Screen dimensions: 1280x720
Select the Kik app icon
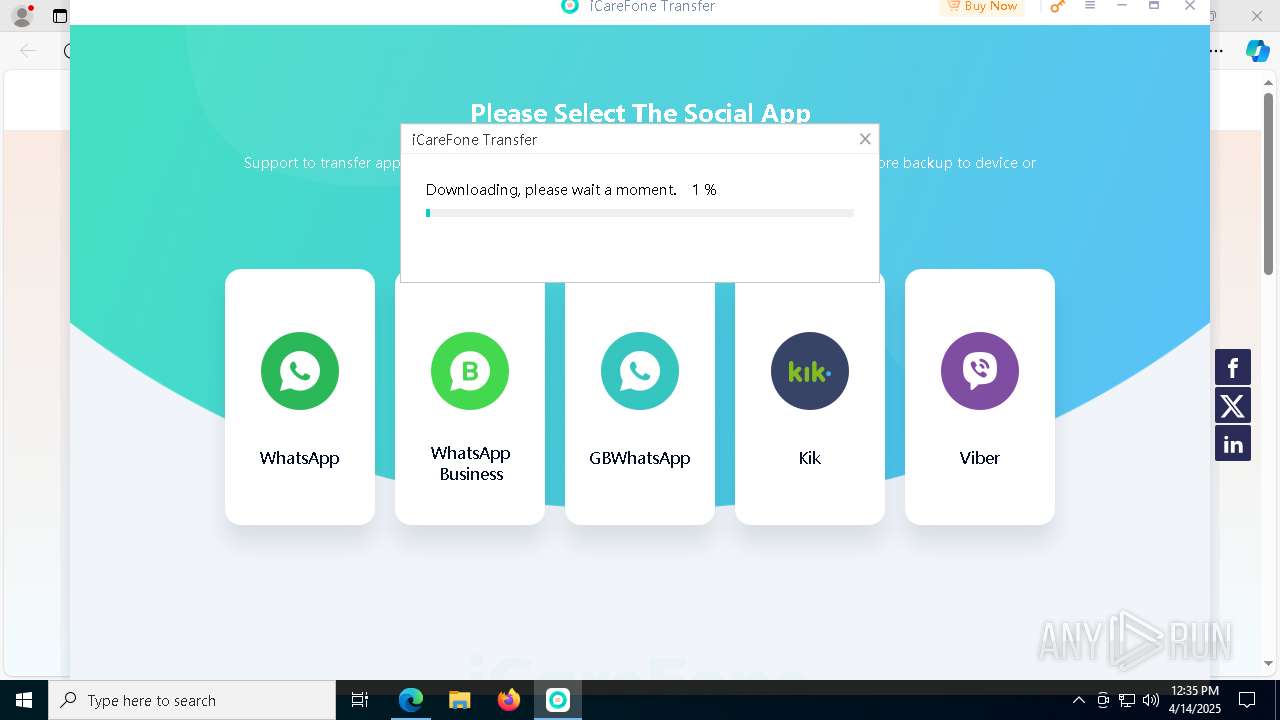810,371
